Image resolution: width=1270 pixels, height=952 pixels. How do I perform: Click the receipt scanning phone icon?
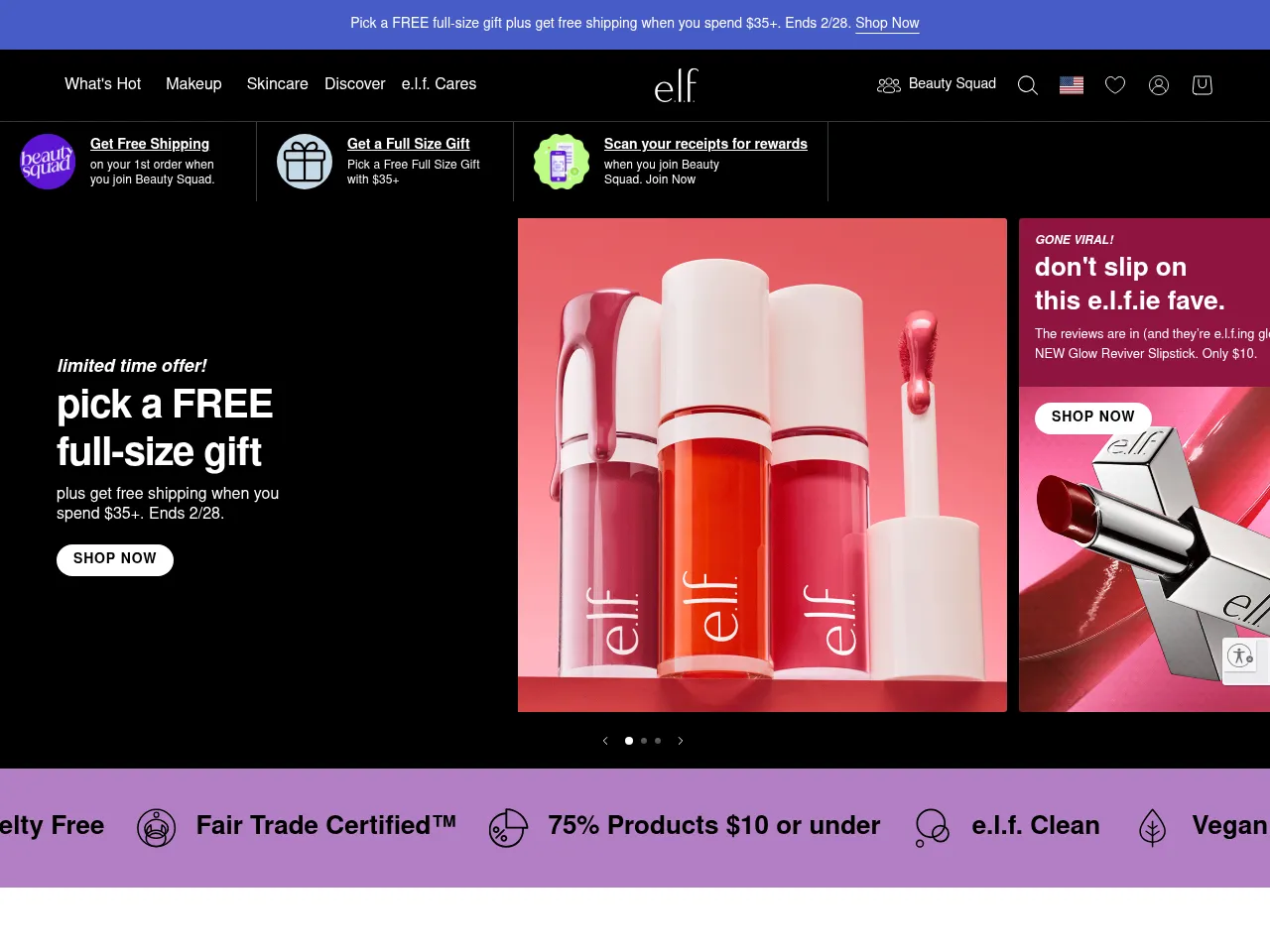(x=561, y=161)
